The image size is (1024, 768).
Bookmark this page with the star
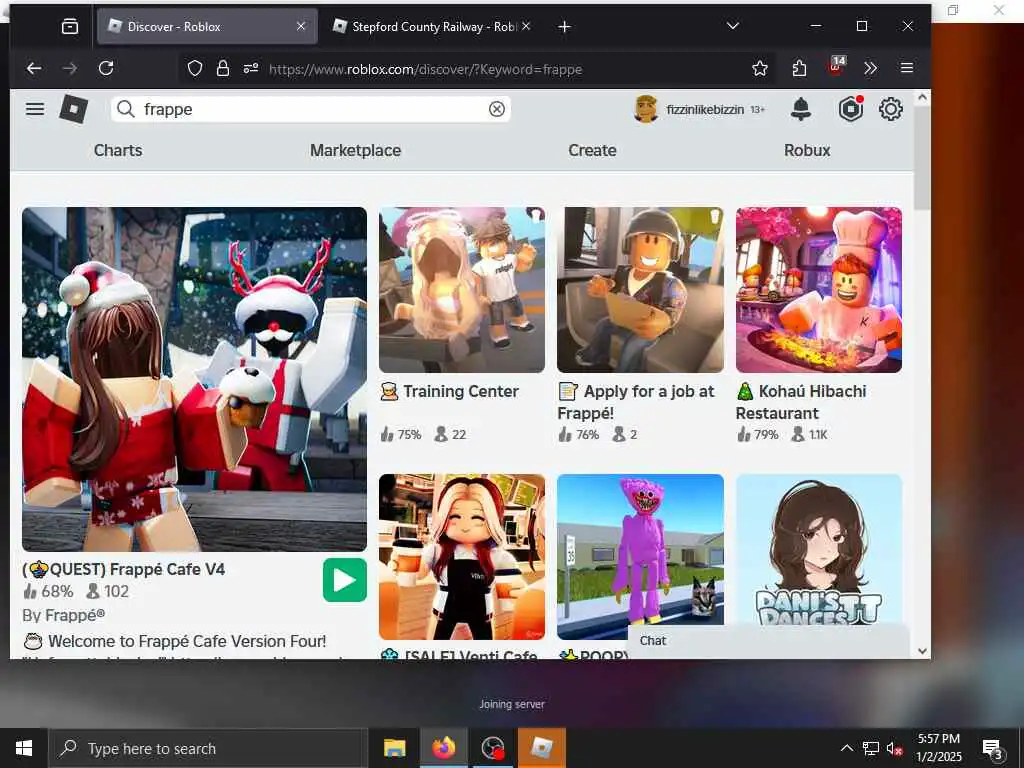pos(760,69)
